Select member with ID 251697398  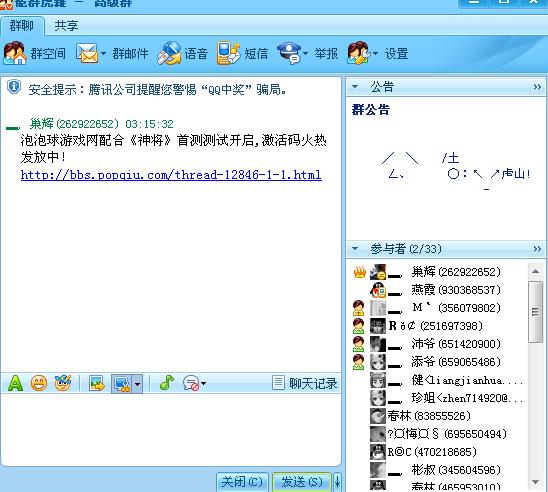click(438, 326)
